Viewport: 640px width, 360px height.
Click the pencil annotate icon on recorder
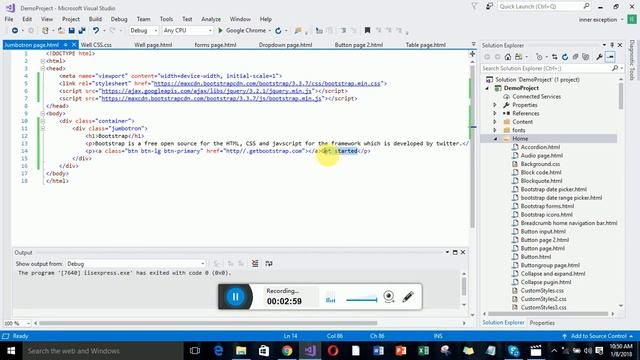coord(408,297)
